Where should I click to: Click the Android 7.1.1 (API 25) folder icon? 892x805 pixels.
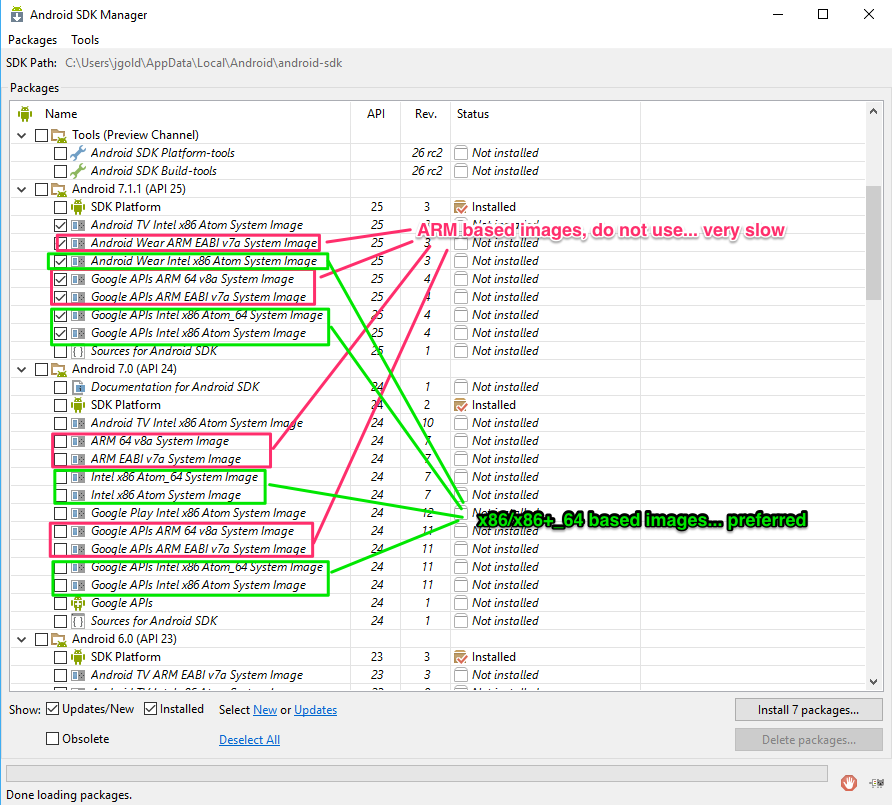pos(59,189)
